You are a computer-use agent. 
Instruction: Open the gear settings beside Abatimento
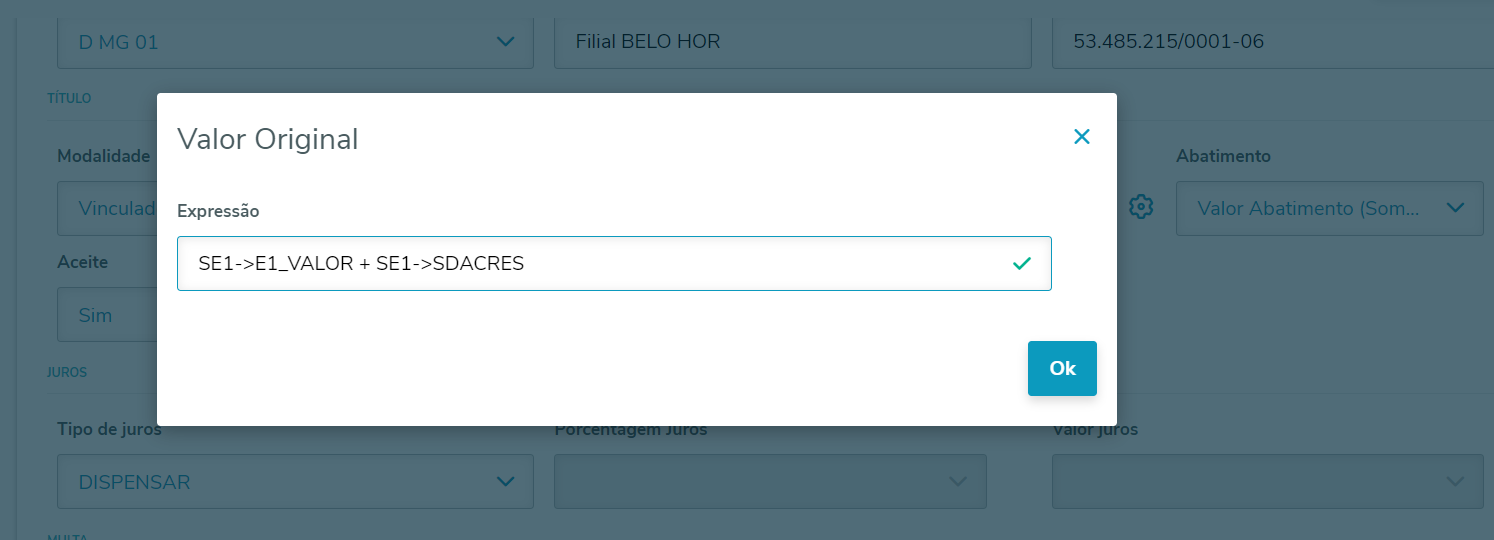[x=1141, y=207]
